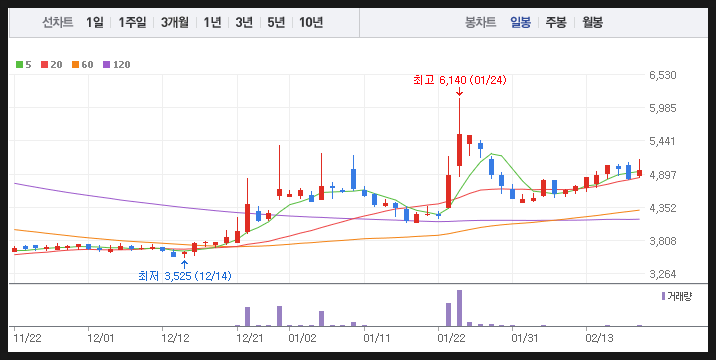Open the 3년 line chart view
This screenshot has width=716, height=360.
pos(244,22)
